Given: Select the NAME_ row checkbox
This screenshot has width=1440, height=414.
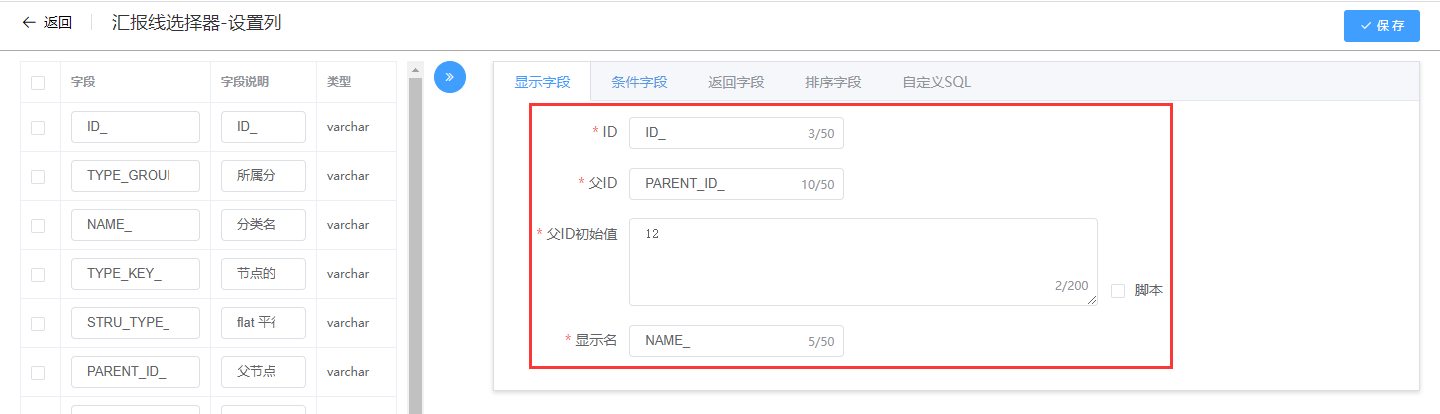Looking at the screenshot, I should coord(38,226).
